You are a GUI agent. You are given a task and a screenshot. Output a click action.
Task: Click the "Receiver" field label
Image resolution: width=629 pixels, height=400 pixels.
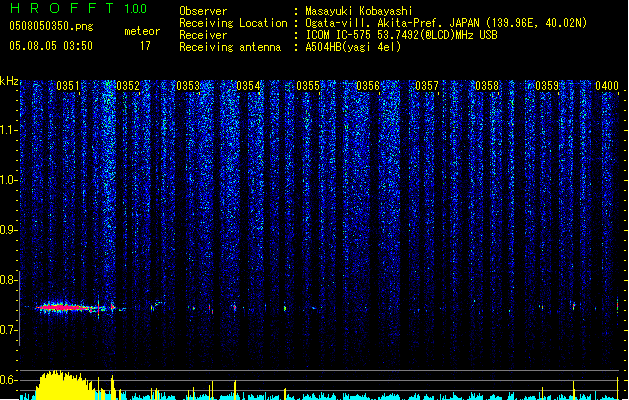pyautogui.click(x=203, y=35)
